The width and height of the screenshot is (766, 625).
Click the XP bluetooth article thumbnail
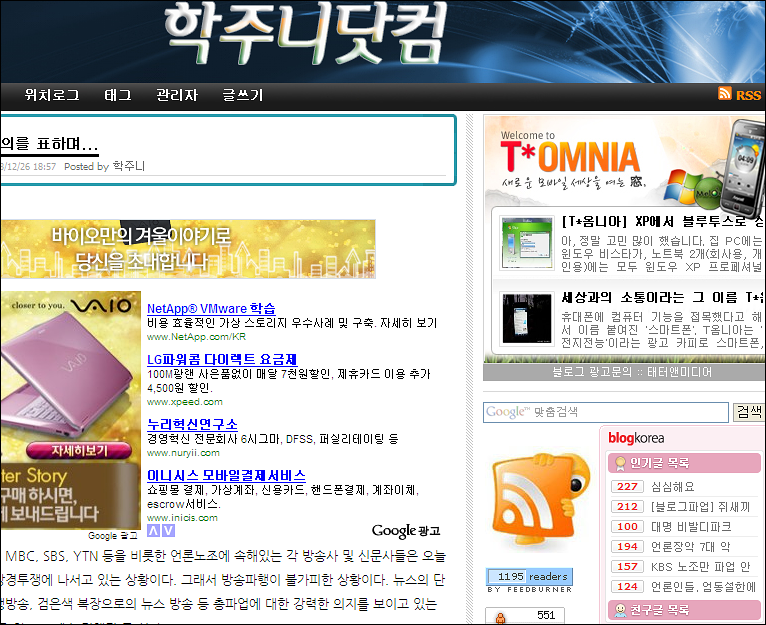527,243
